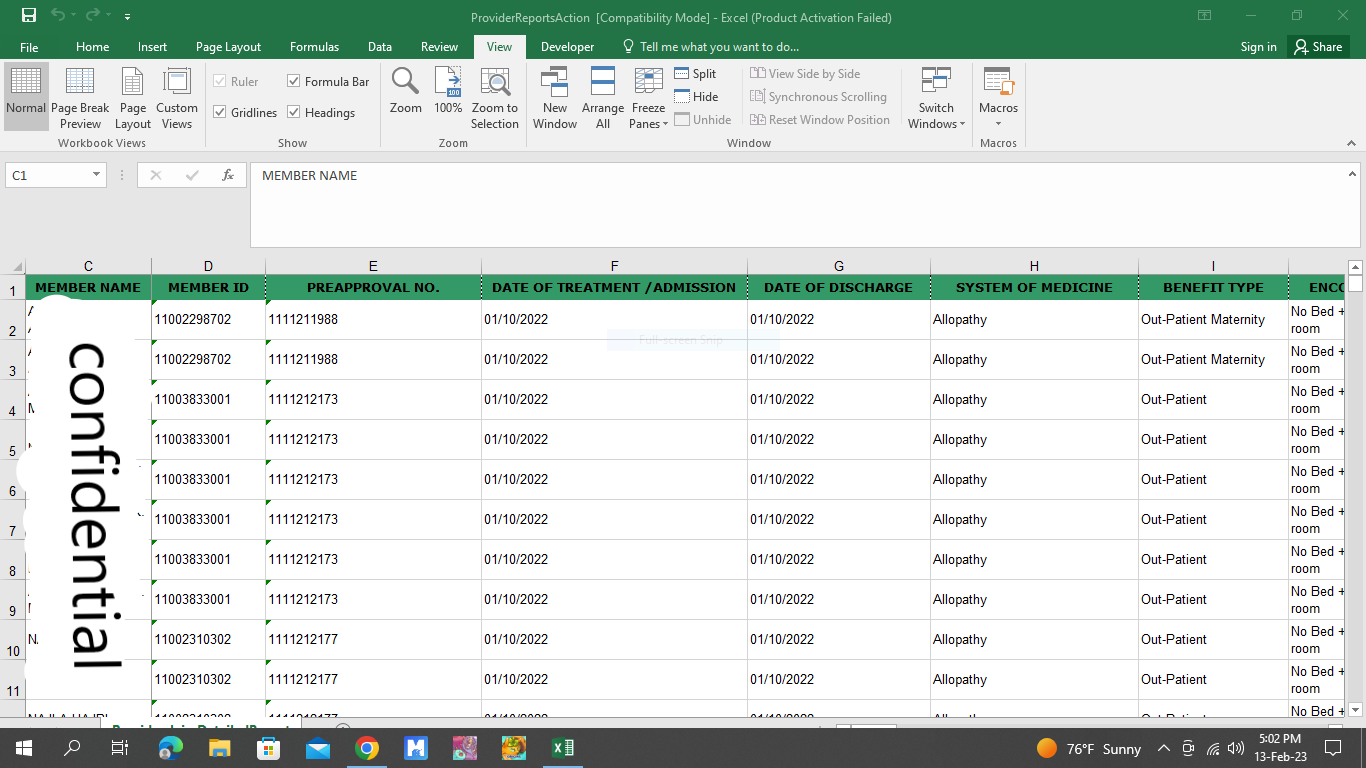Disable the Headings checkbox
Screen dimensions: 1366x768
click(294, 113)
